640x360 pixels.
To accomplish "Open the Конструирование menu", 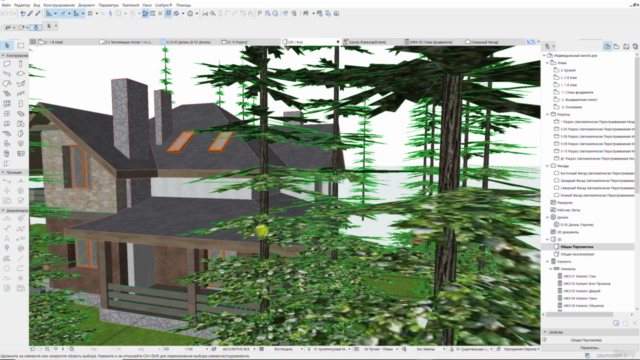I will (59, 5).
